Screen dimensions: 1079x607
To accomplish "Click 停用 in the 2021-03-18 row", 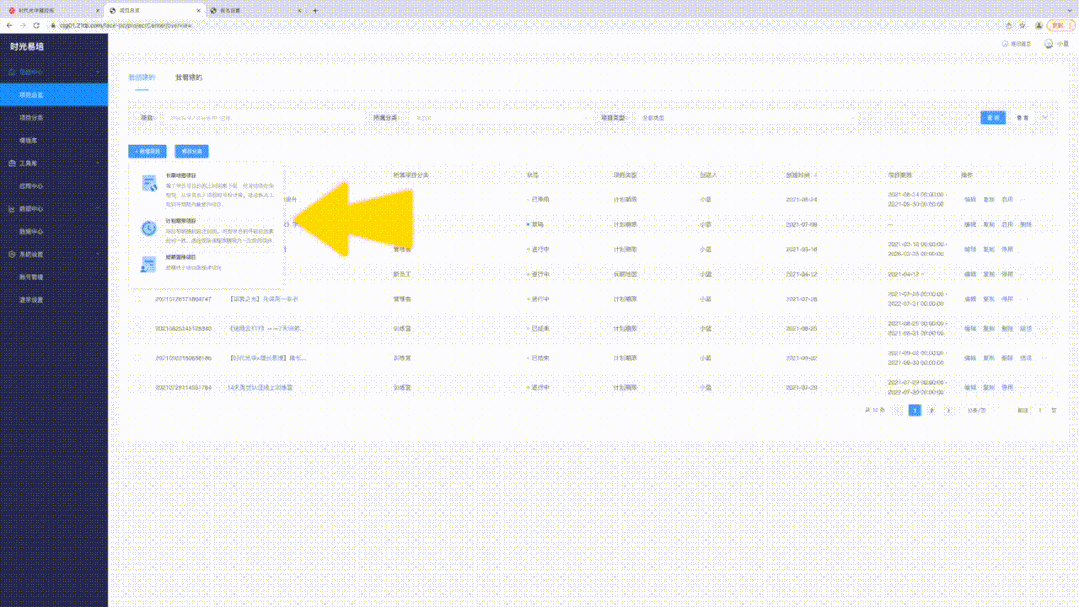I will click(x=1007, y=249).
